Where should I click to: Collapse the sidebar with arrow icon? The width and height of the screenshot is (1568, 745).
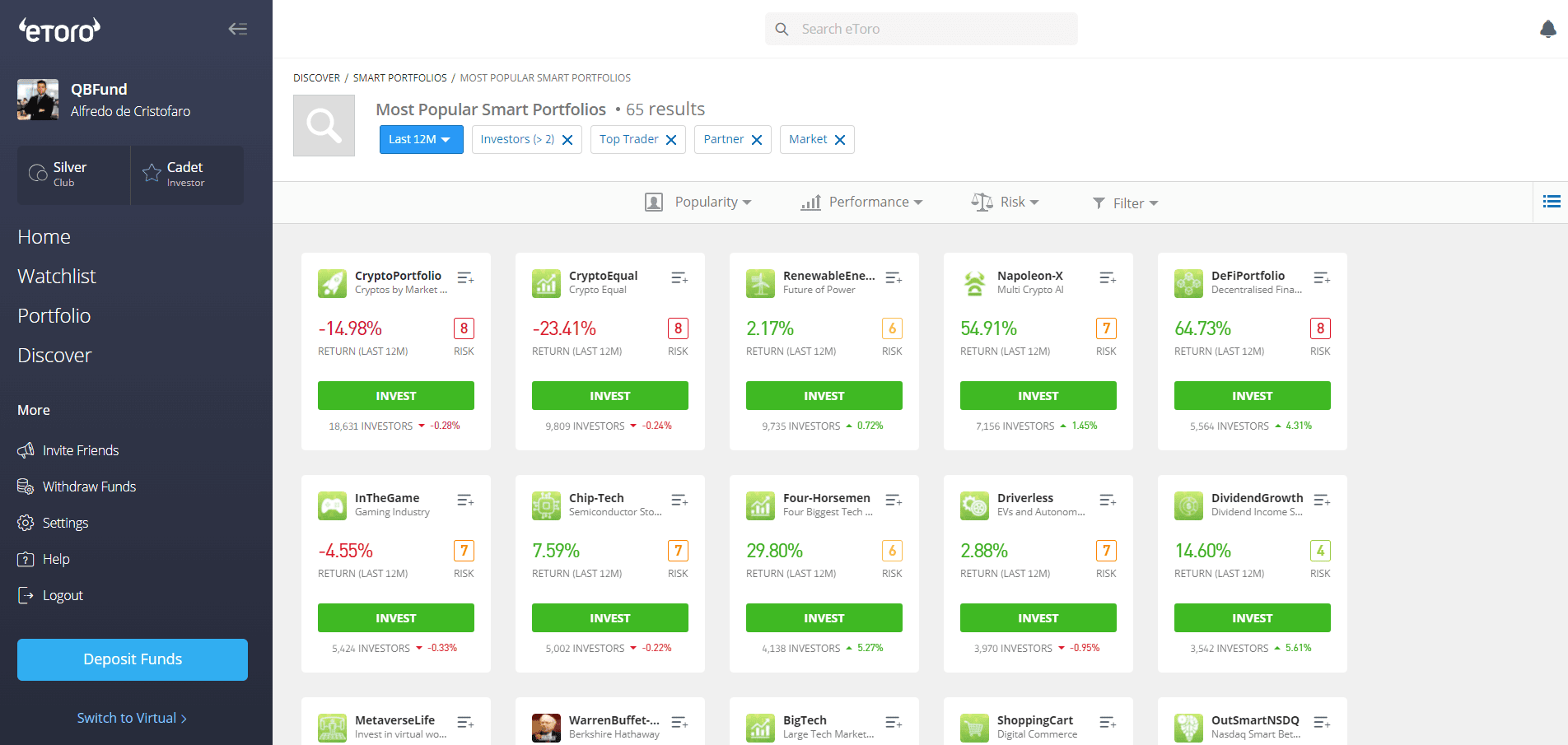click(237, 29)
